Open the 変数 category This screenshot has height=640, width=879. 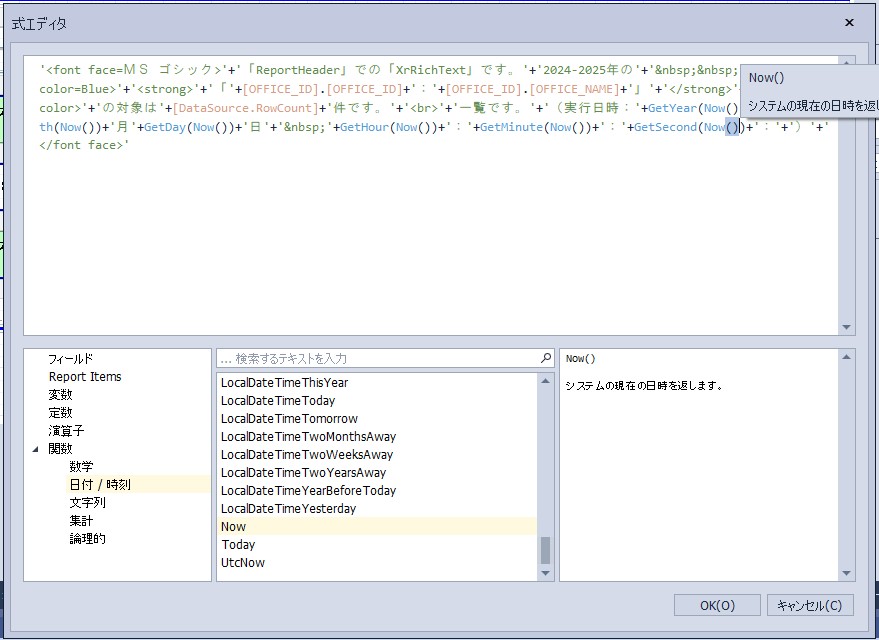(60, 395)
